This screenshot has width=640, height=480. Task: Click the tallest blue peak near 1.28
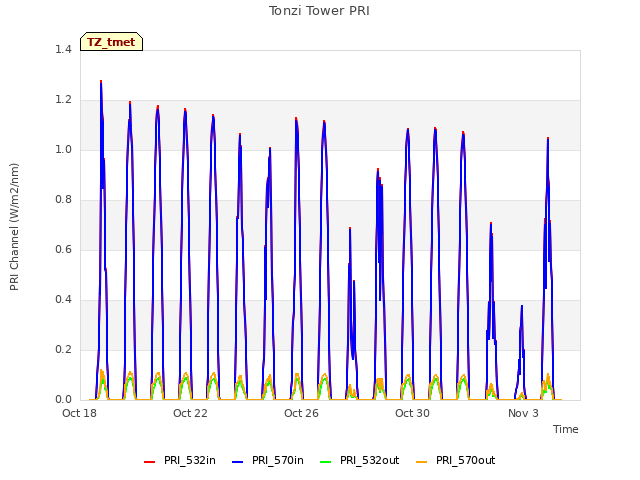101,82
